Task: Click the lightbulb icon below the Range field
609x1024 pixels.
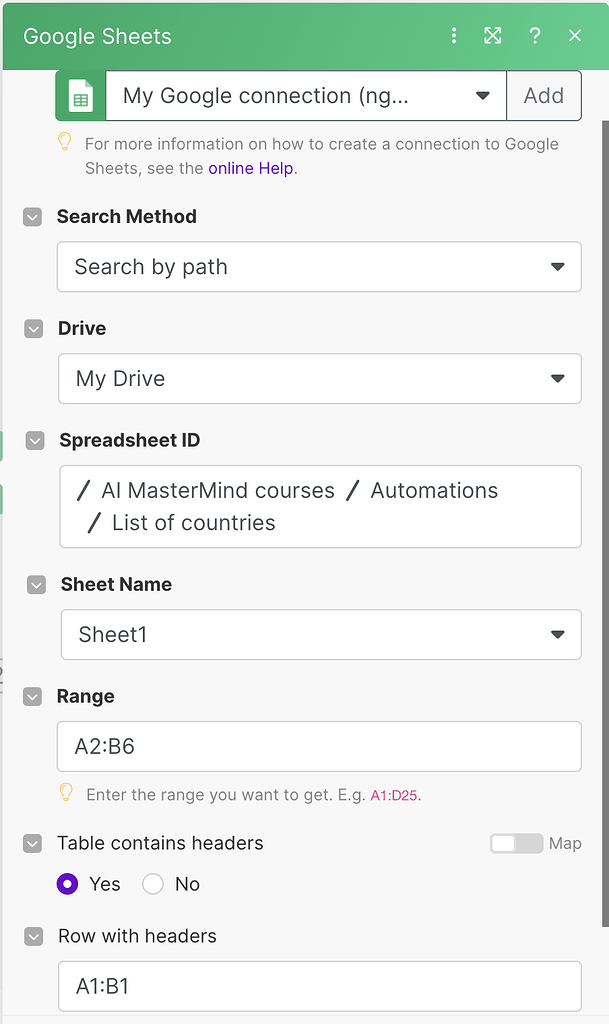Action: (x=66, y=793)
